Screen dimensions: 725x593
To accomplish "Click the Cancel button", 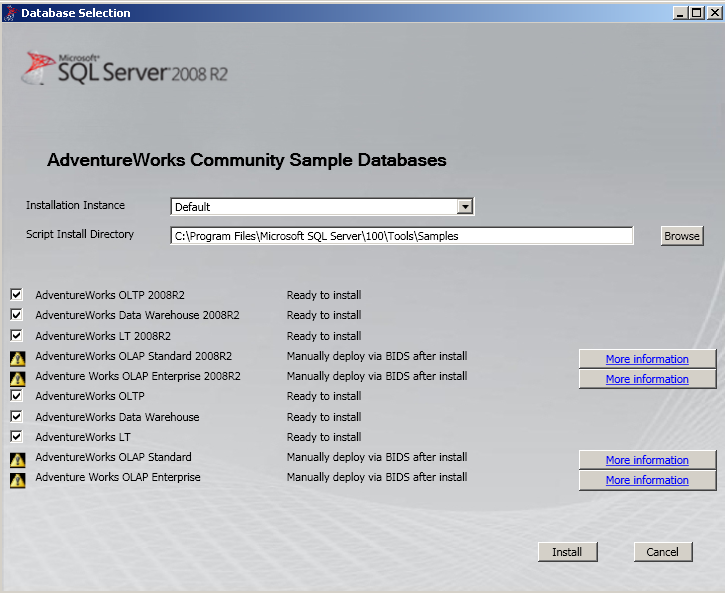I will [x=663, y=552].
